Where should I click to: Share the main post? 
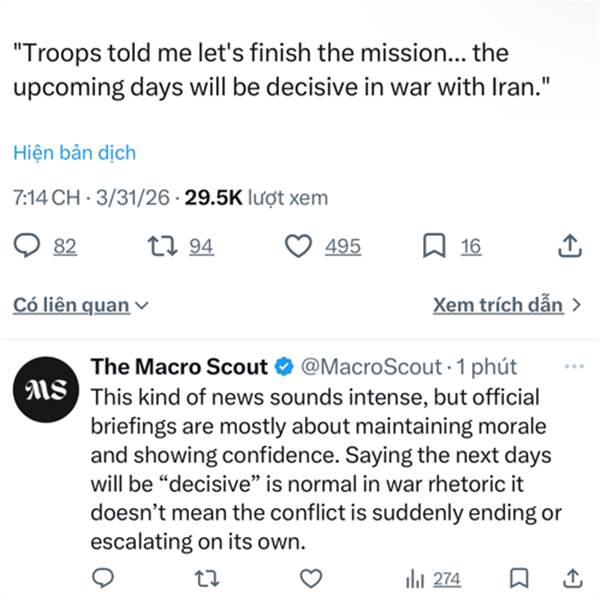click(x=568, y=246)
